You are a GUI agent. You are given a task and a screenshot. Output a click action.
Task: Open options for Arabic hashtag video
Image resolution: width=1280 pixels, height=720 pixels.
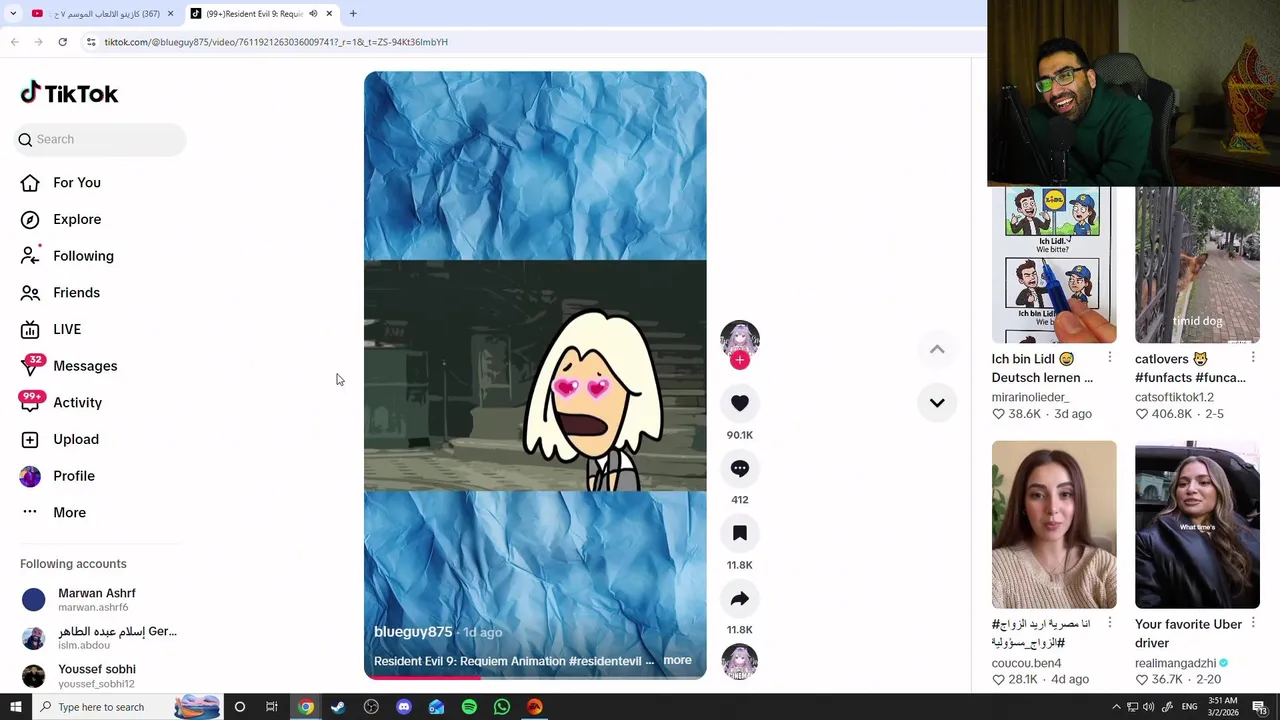click(1109, 623)
